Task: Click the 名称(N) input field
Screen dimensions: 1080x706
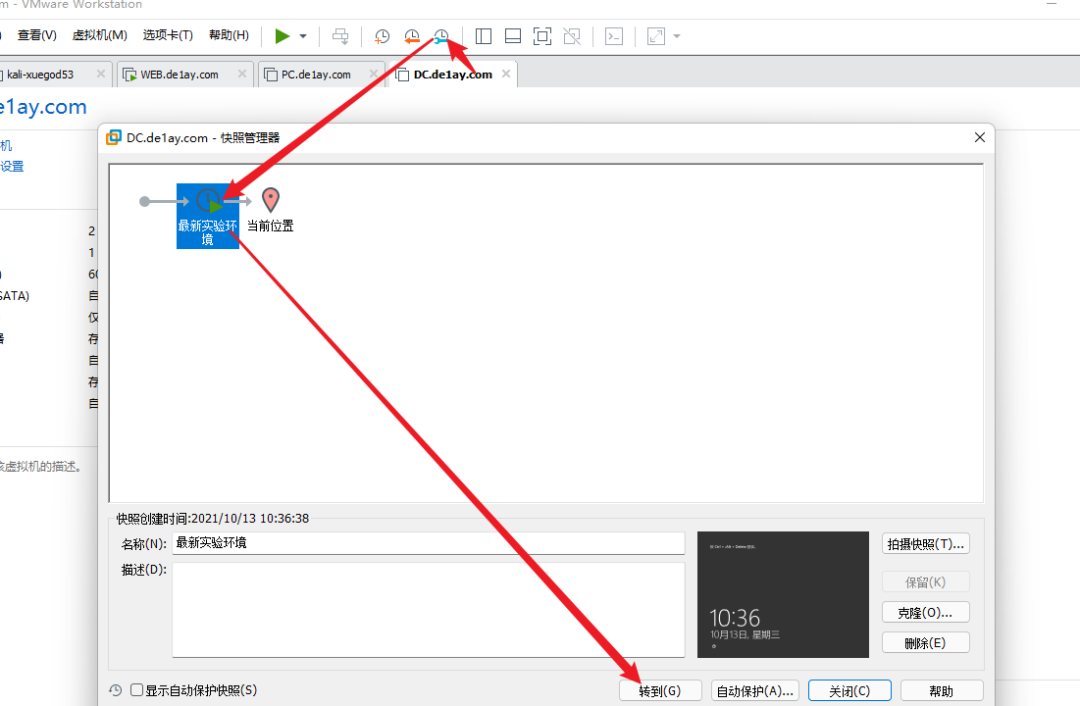Action: [428, 543]
